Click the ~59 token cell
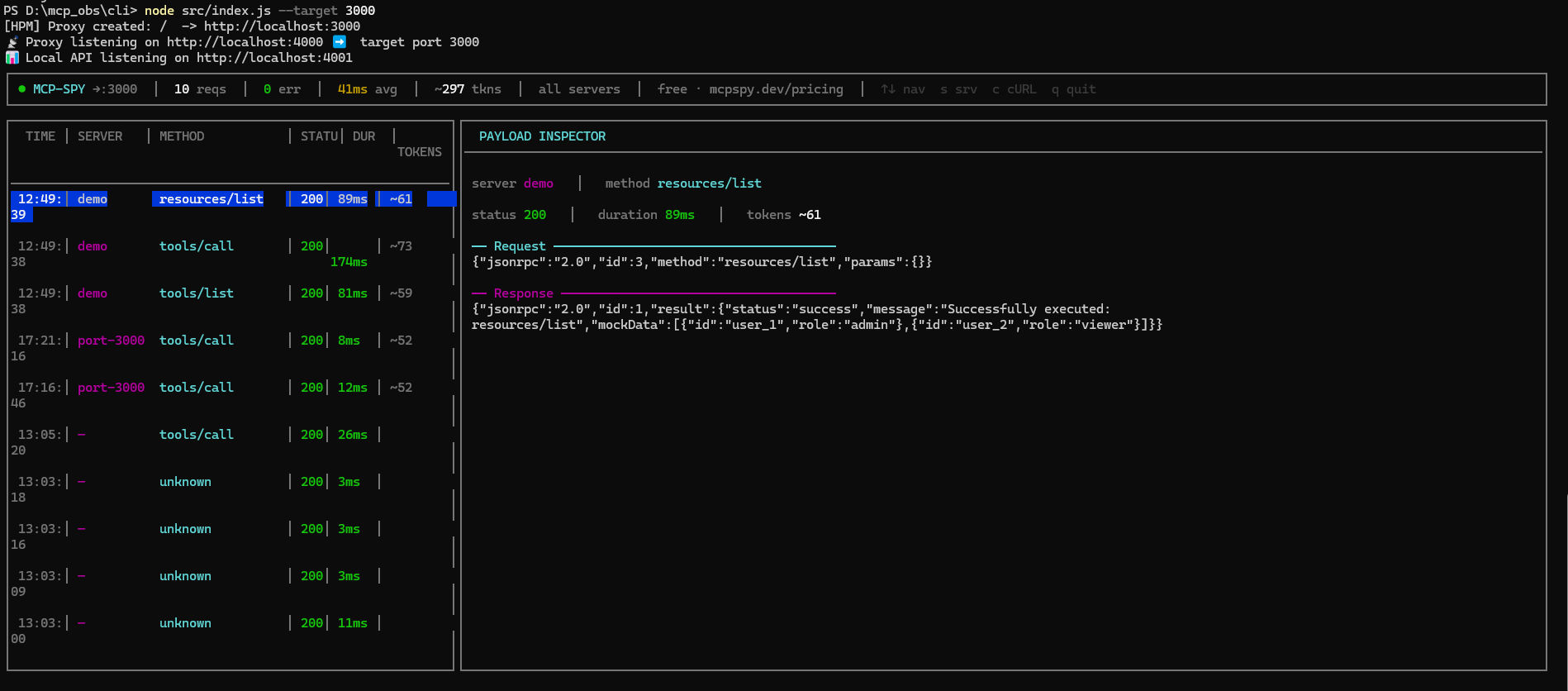1568x691 pixels. [401, 293]
